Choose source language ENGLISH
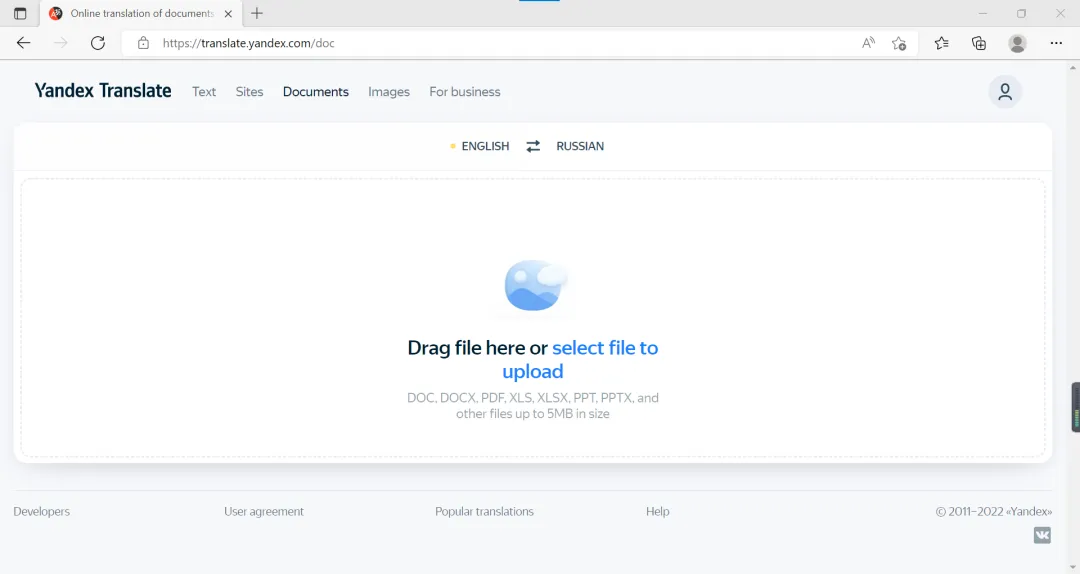 [x=485, y=146]
